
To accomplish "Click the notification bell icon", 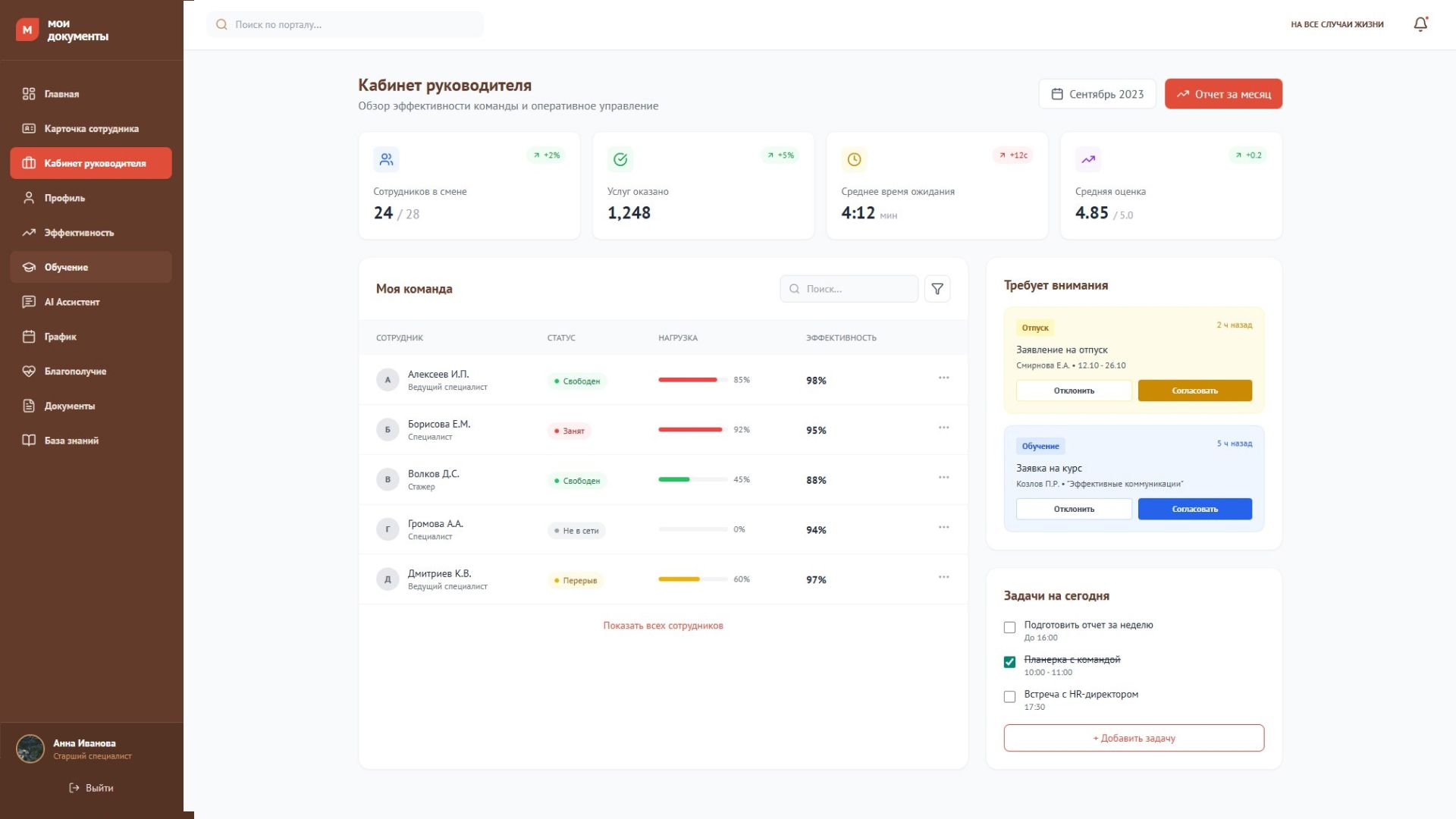I will tap(1420, 24).
